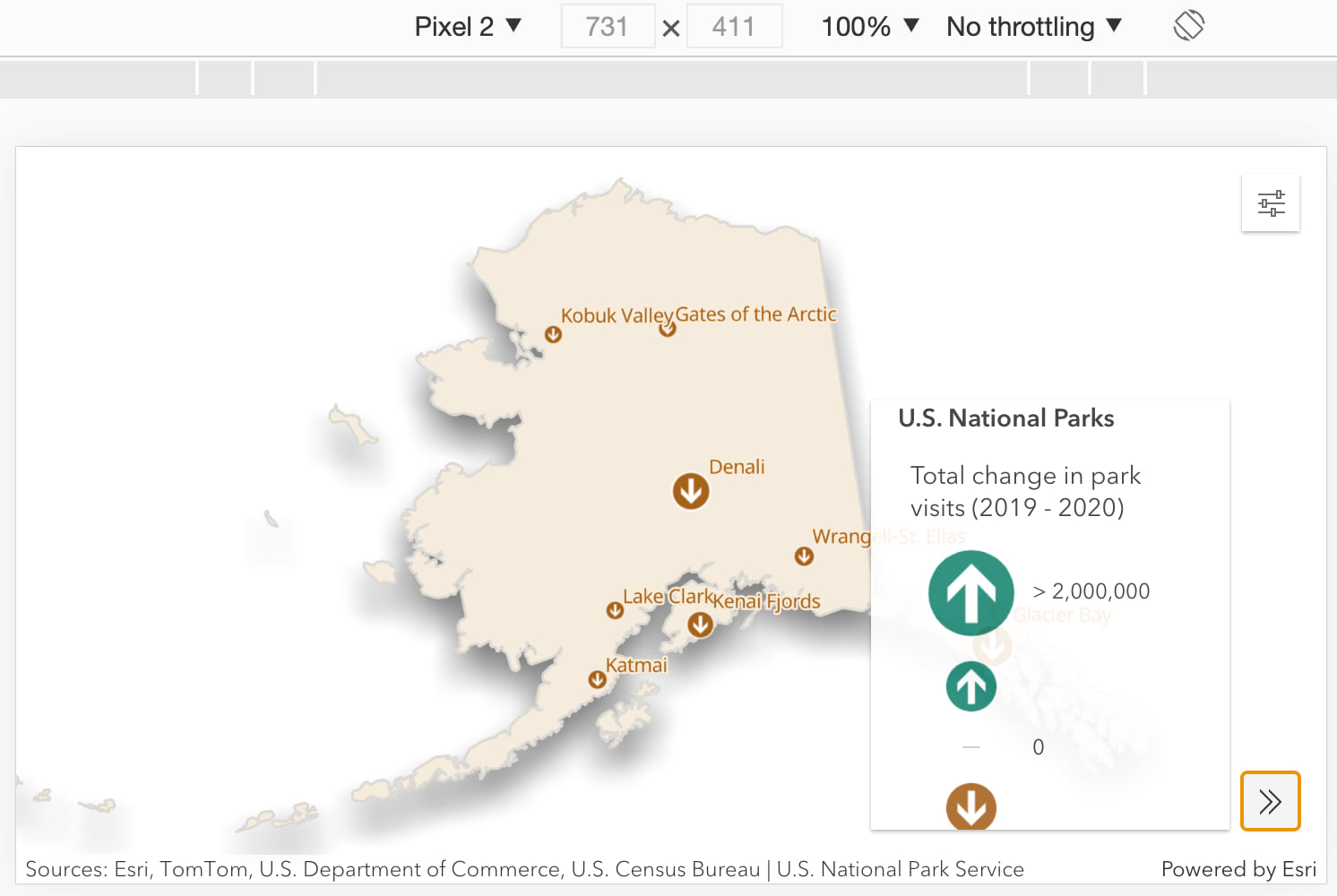Toggle device rotation icon in toolbar
This screenshot has width=1337, height=896.
click(x=1188, y=25)
